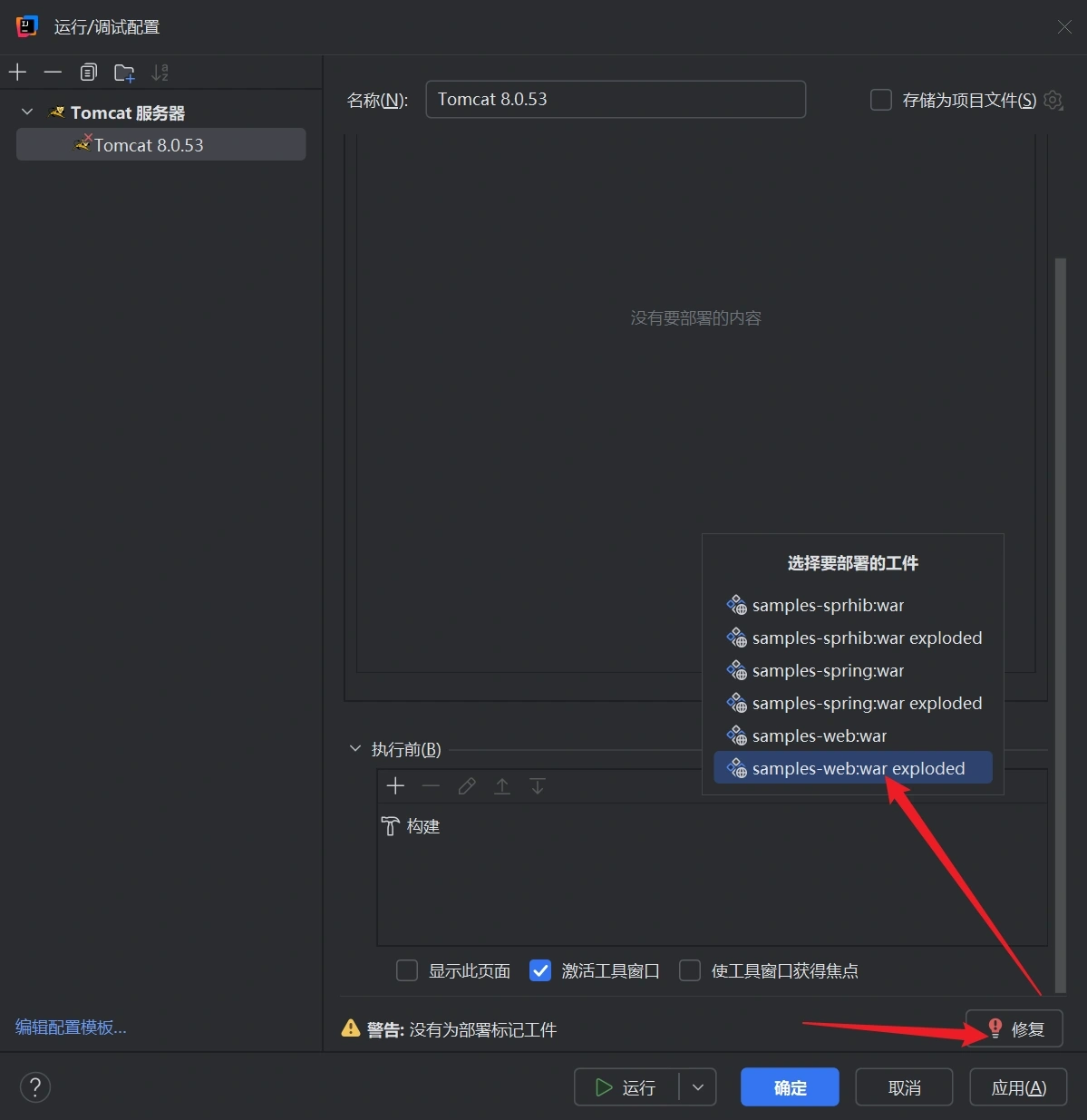Click the add new configuration plus icon
This screenshot has width=1087, height=1120.
coord(18,73)
